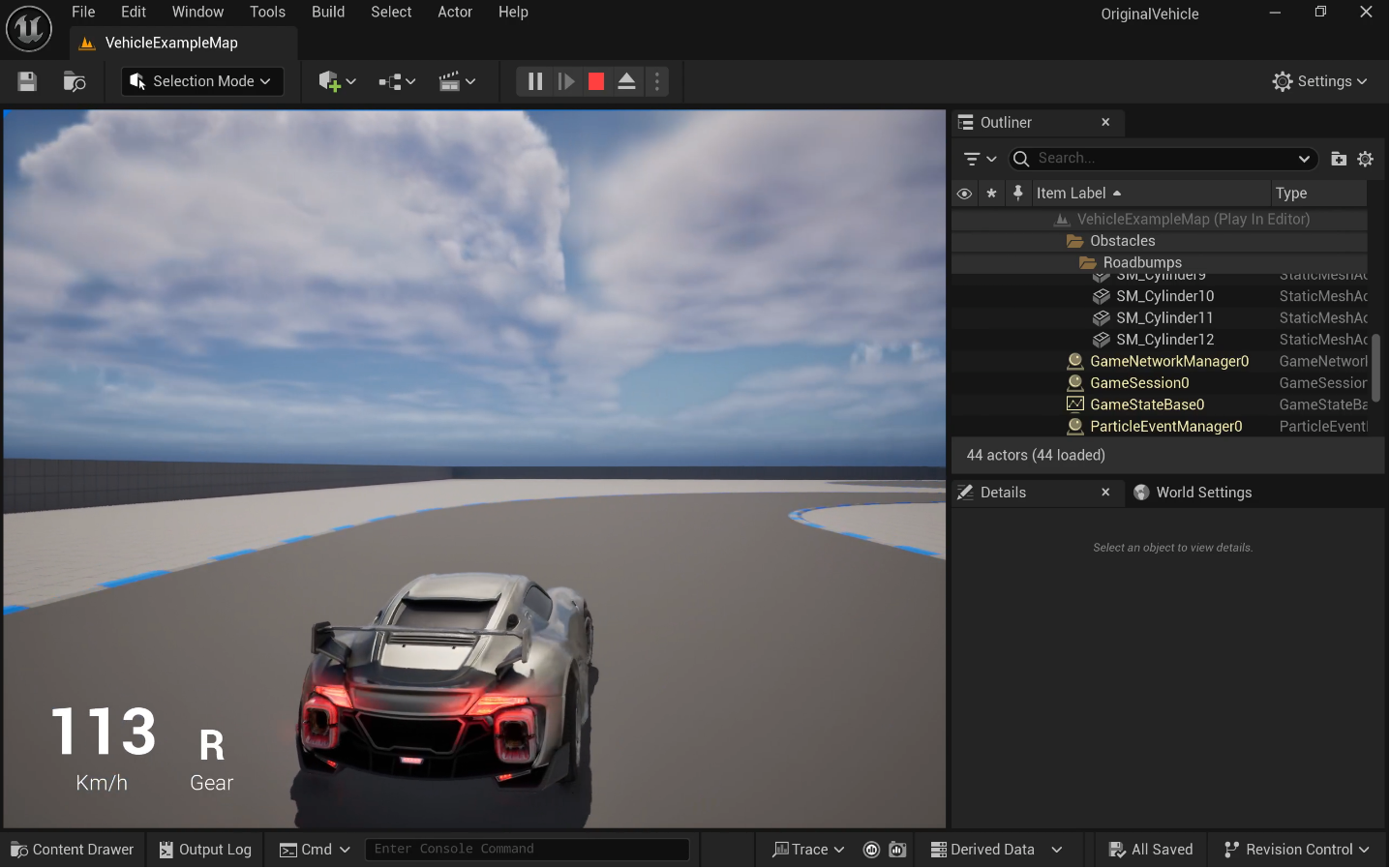Close the Details tab
Viewport: 1390px width, 868px height.
pos(1105,492)
